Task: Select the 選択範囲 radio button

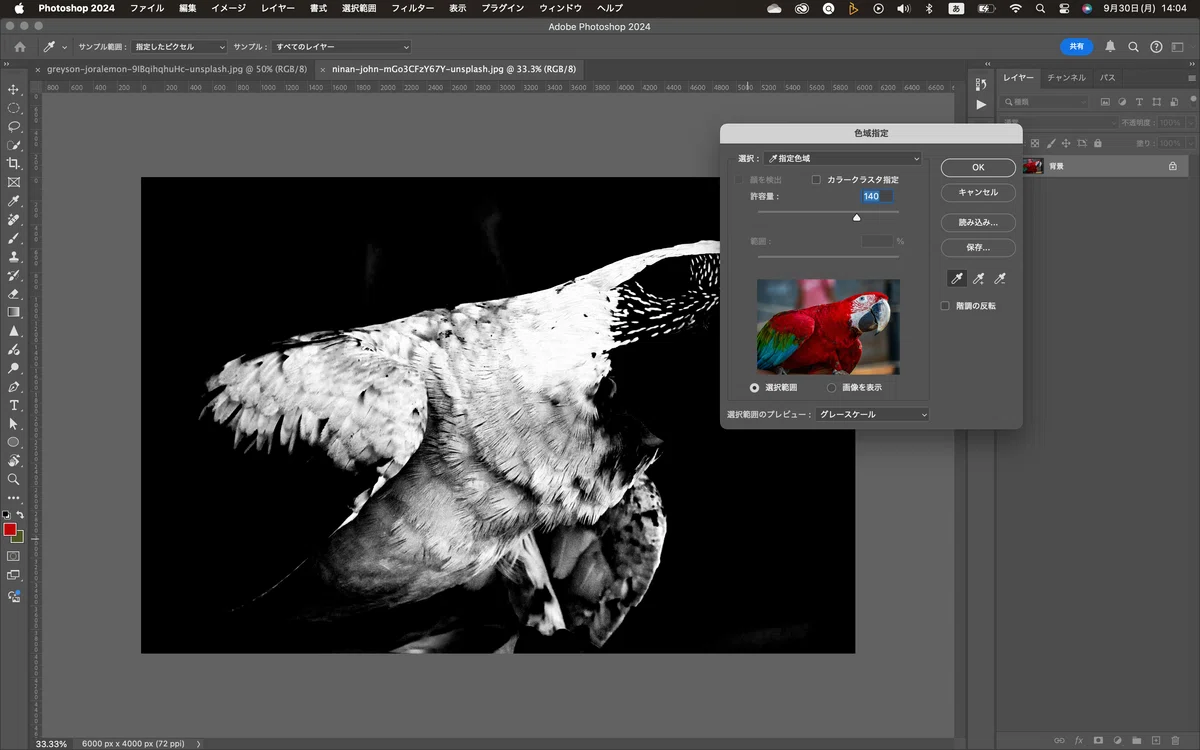Action: tap(754, 387)
